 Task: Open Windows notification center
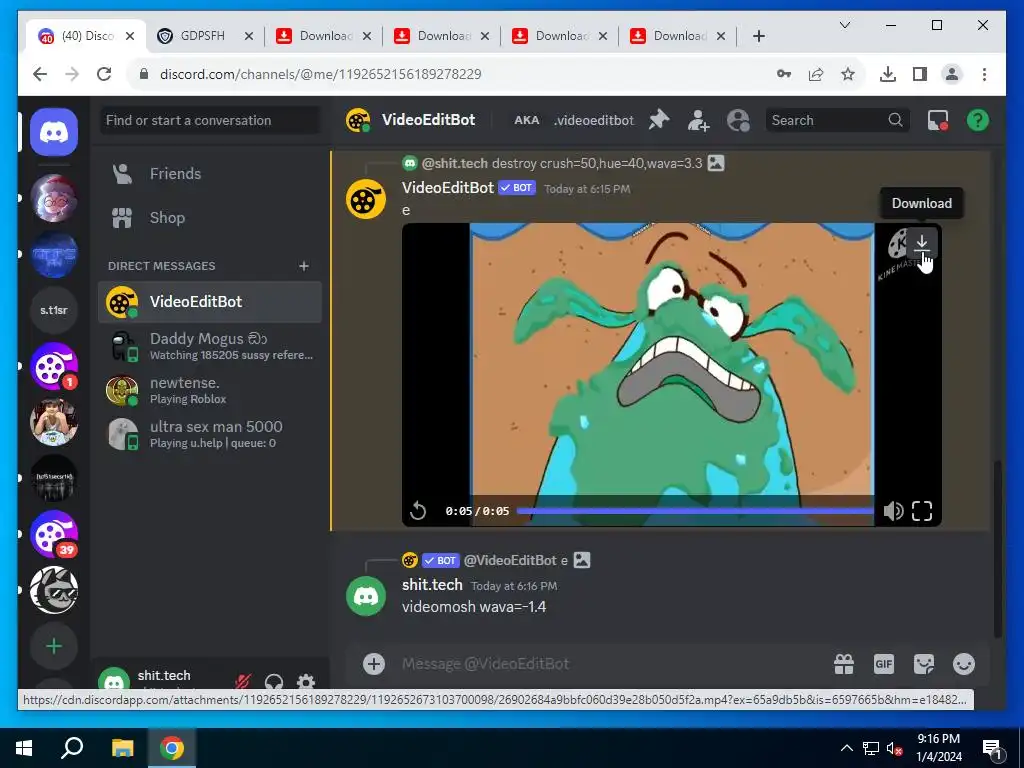click(x=991, y=748)
